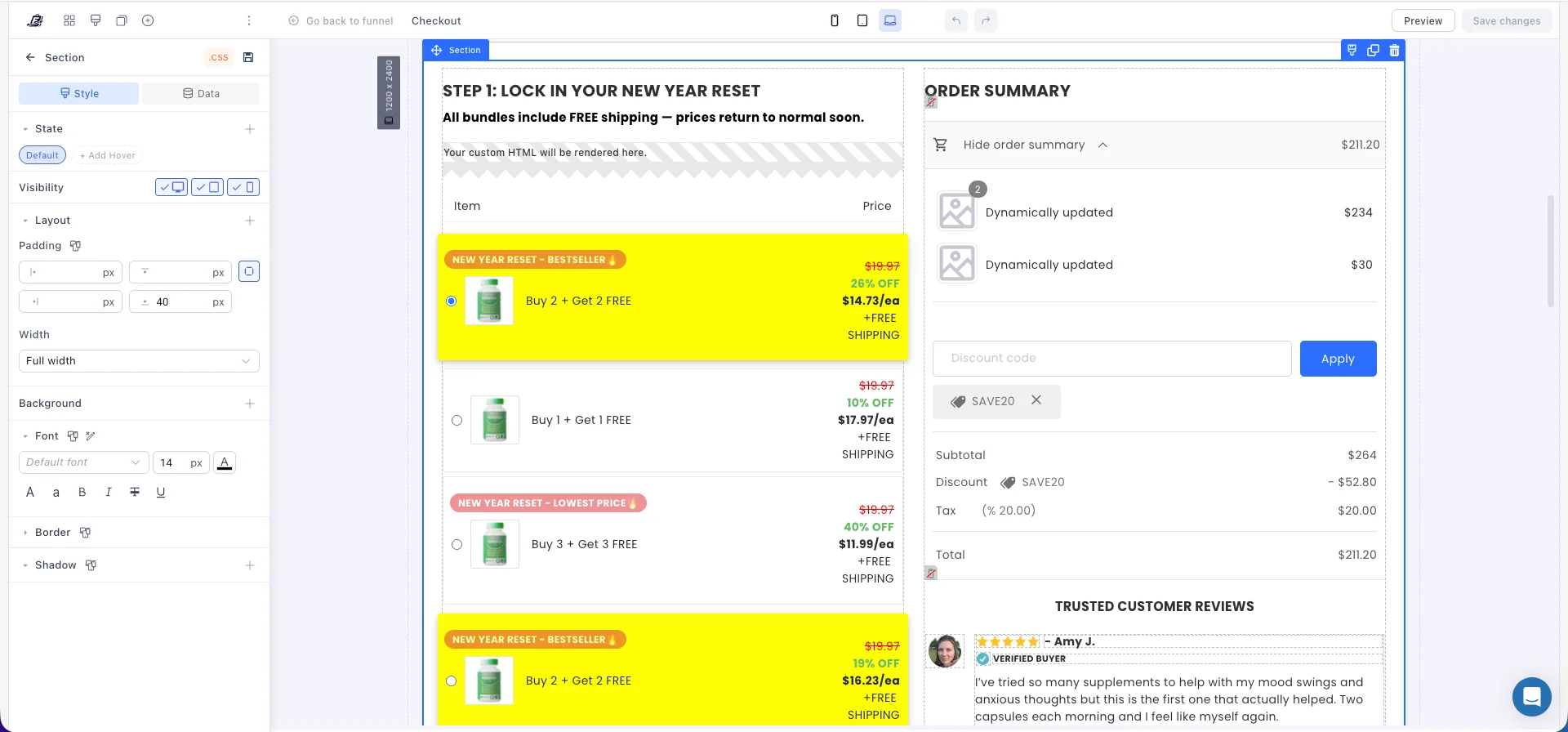
Task: Open the layers/pages copy icon in top bar
Action: [x=122, y=20]
